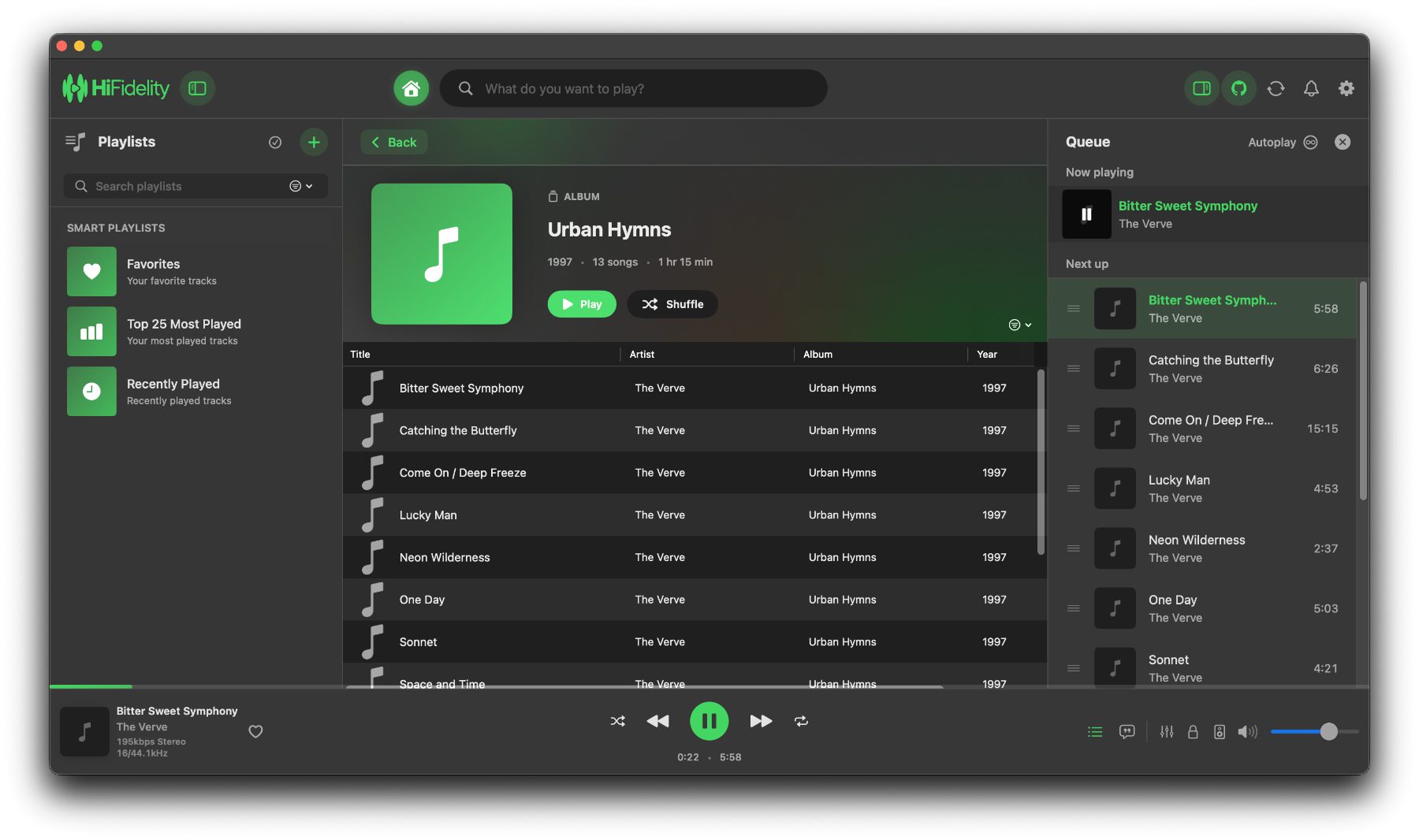1419x840 pixels.
Task: Toggle repeat mode in player
Action: pos(801,721)
